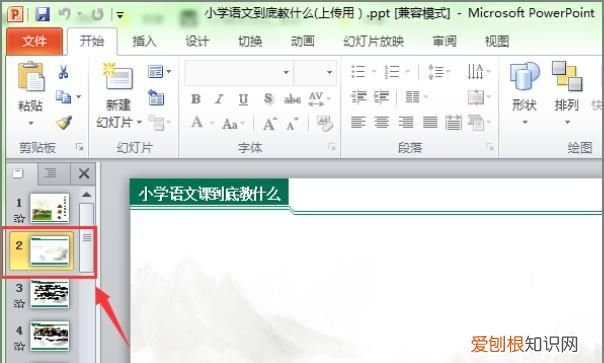604x363 pixels.
Task: Open the Columns dropdown
Action: [416, 97]
